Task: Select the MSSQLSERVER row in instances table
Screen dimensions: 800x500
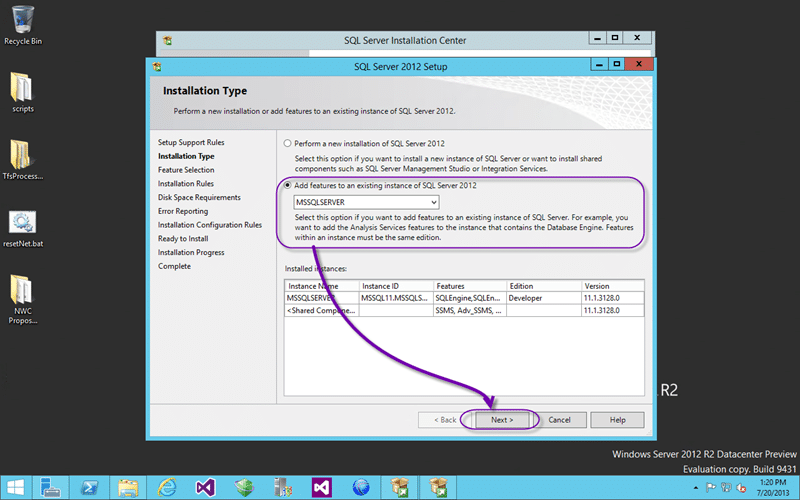Action: [464, 298]
